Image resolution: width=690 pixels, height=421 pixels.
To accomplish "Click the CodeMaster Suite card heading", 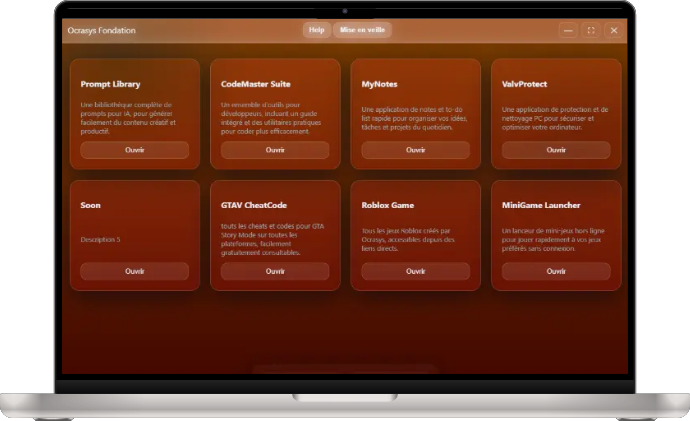I will coord(256,84).
